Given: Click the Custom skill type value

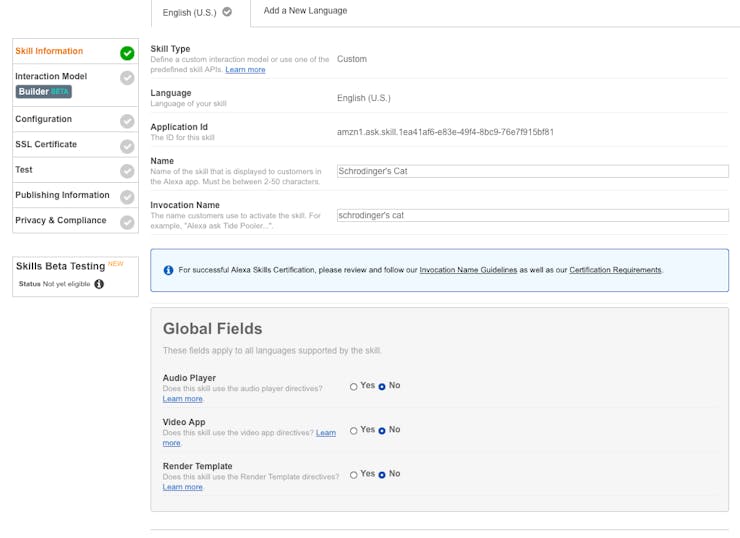Looking at the screenshot, I should (x=352, y=59).
